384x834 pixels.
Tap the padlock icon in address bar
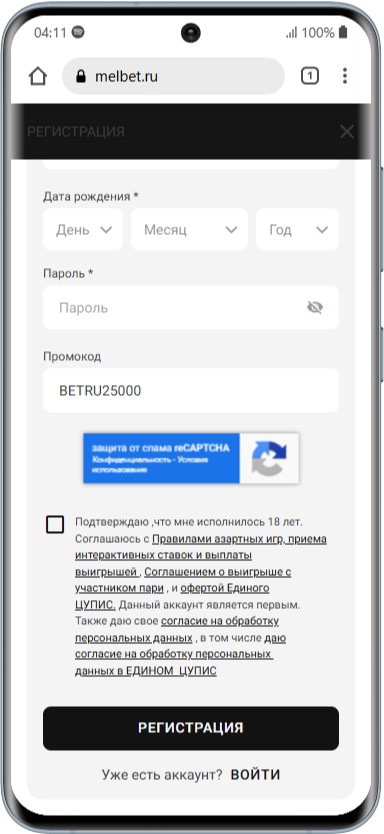[x=81, y=77]
